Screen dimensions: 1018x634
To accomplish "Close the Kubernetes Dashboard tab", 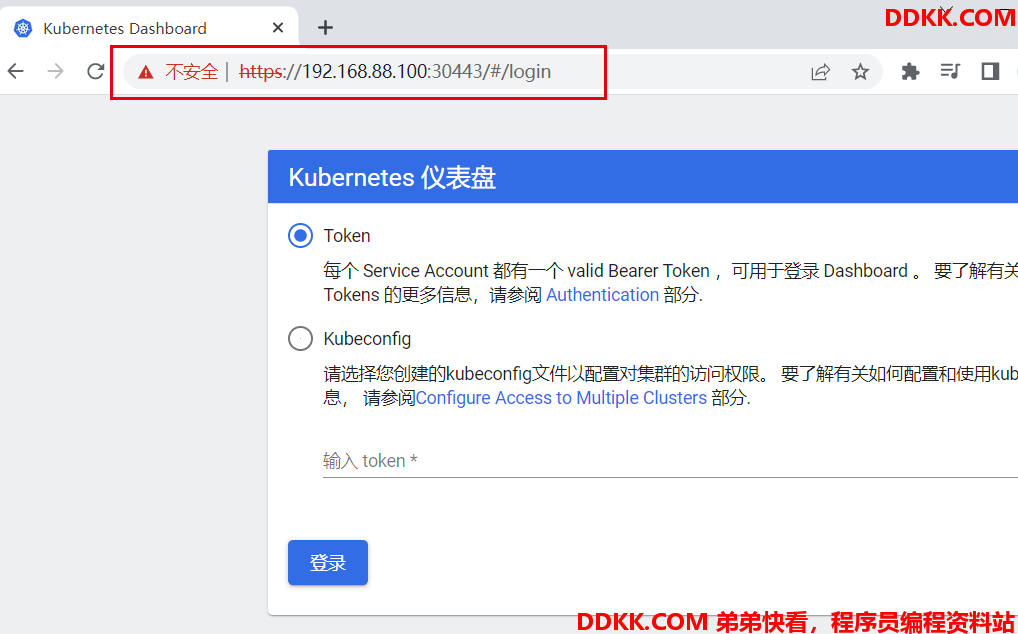I will [278, 28].
